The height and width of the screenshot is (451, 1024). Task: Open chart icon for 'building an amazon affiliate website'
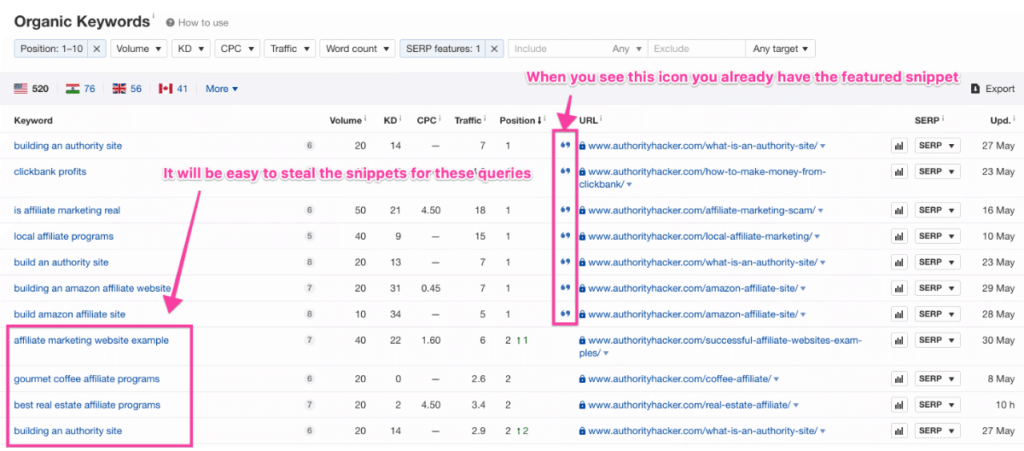[898, 288]
